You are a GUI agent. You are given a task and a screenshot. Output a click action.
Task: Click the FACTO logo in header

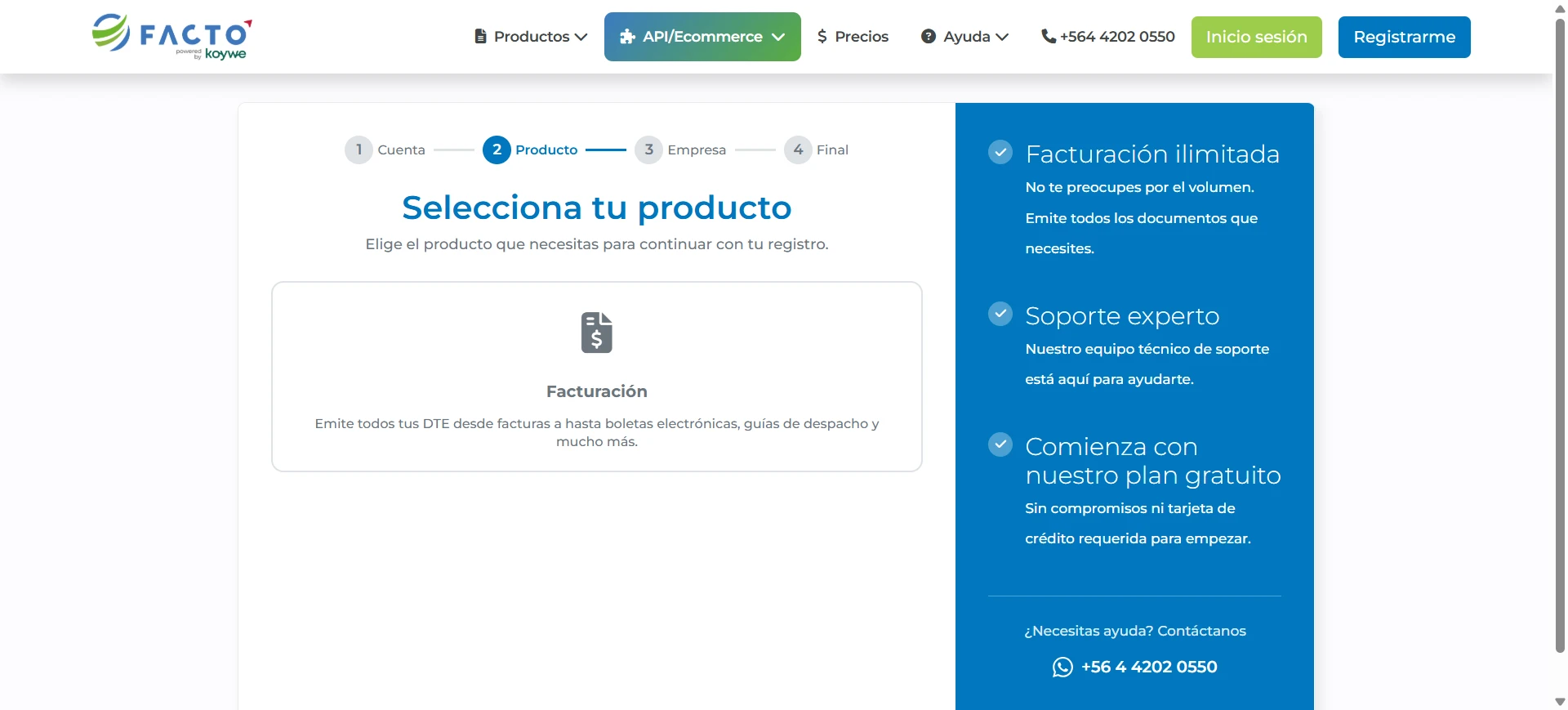click(172, 37)
